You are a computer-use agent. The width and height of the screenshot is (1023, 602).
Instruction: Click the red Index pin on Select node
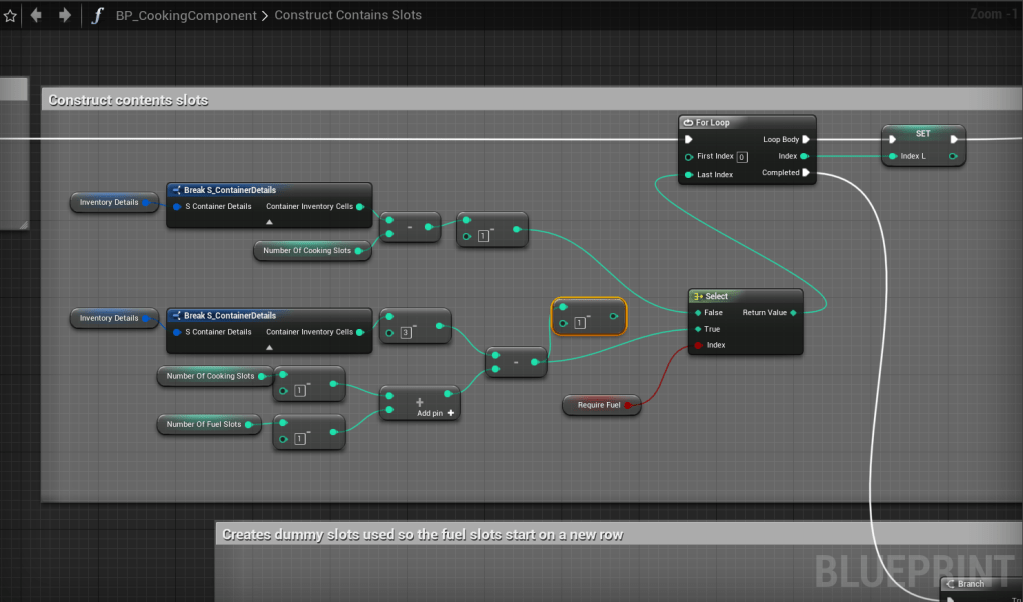(698, 345)
